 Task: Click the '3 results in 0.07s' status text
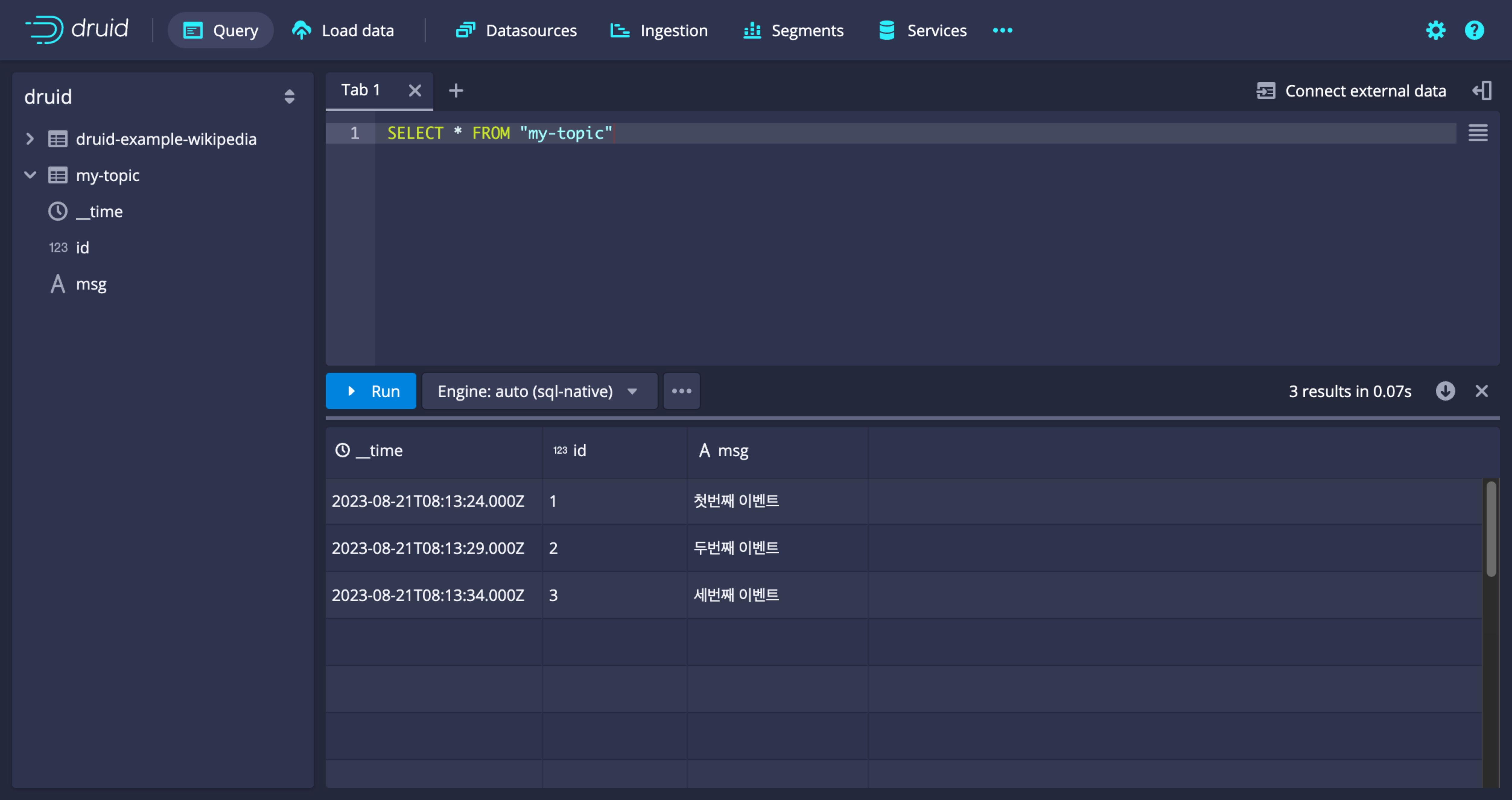pos(1350,392)
